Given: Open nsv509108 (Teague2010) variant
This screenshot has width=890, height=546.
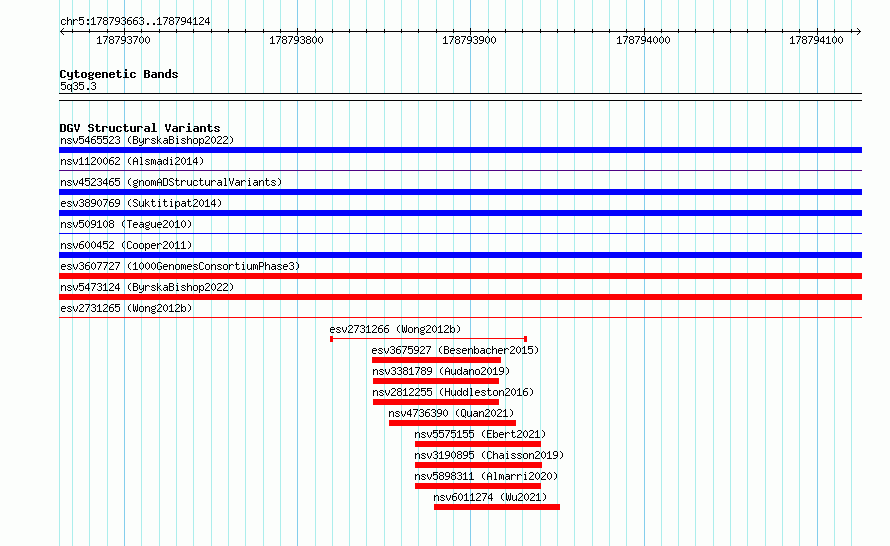Looking at the screenshot, I should click(126, 224).
